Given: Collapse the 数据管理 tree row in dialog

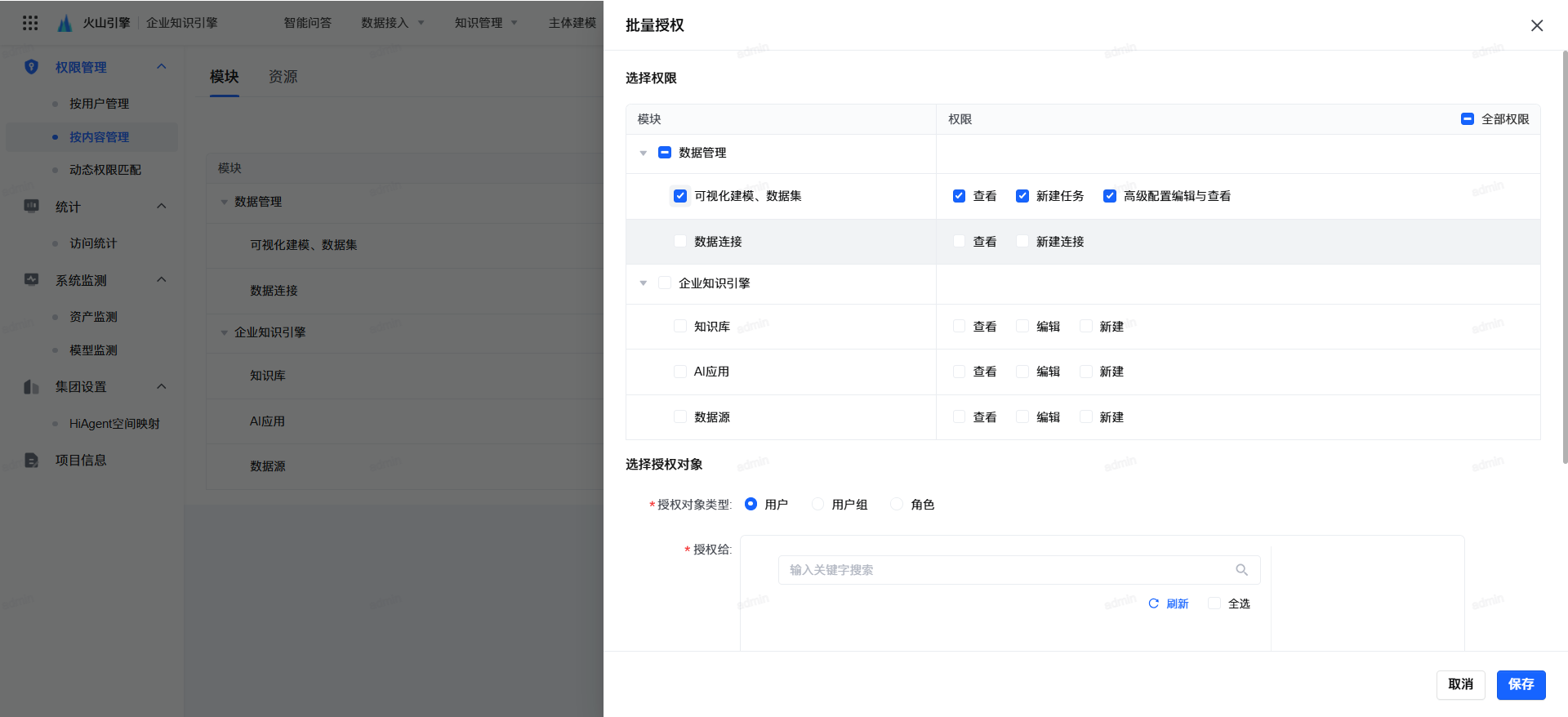Looking at the screenshot, I should (643, 153).
